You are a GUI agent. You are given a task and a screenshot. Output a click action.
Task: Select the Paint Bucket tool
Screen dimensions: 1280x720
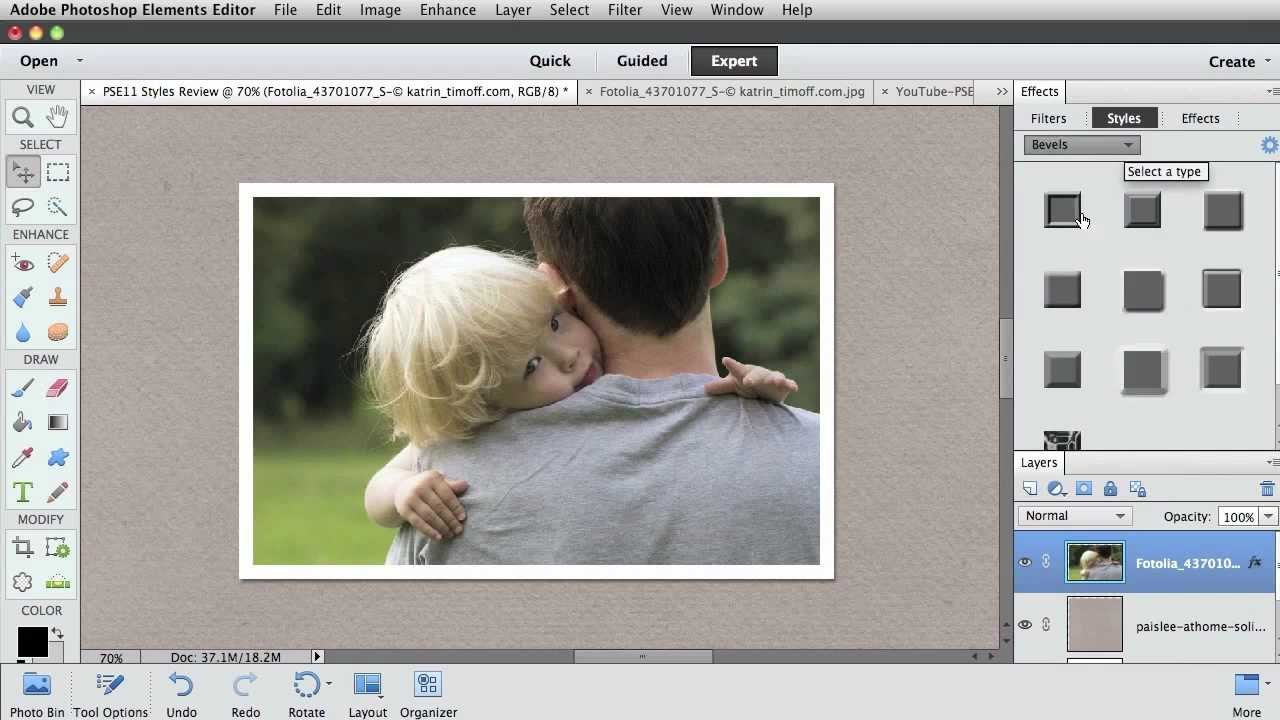[23, 423]
